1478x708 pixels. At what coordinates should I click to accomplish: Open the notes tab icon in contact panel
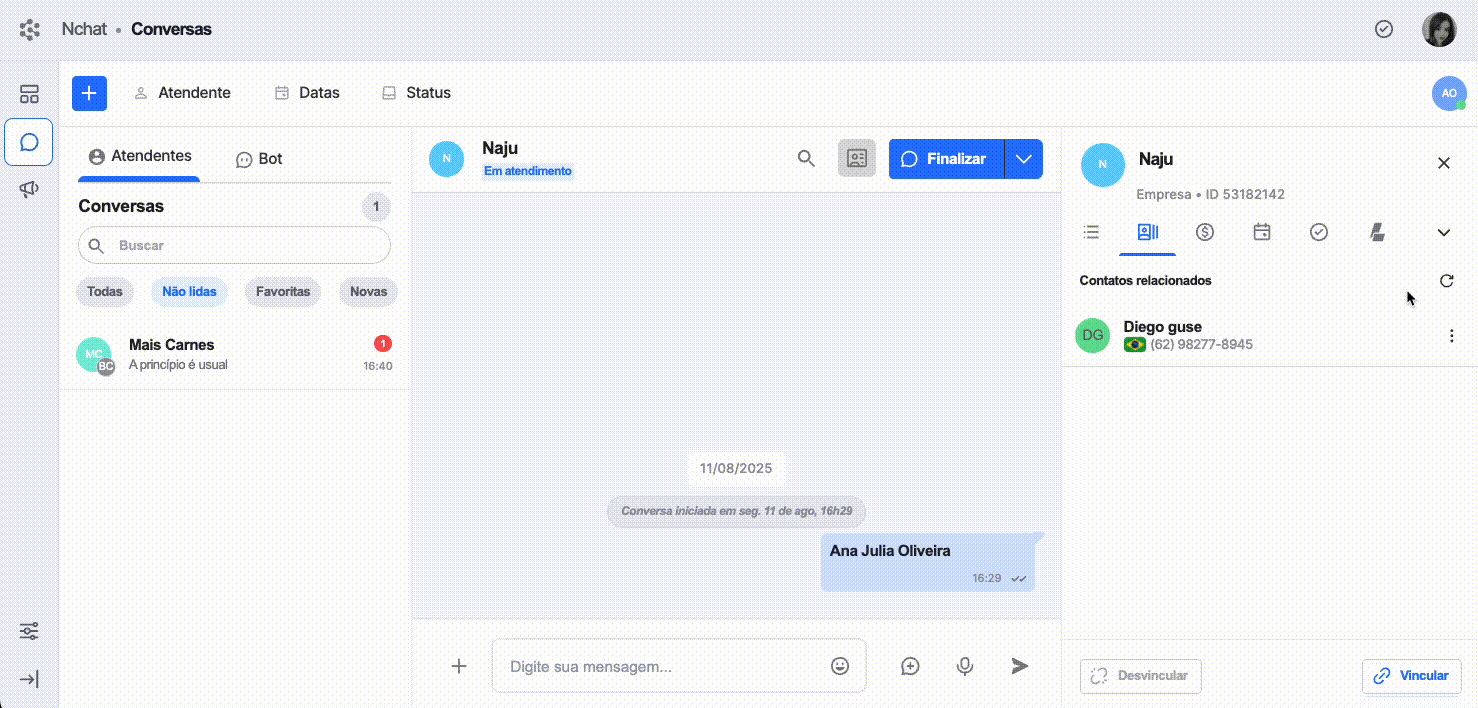pos(1377,232)
